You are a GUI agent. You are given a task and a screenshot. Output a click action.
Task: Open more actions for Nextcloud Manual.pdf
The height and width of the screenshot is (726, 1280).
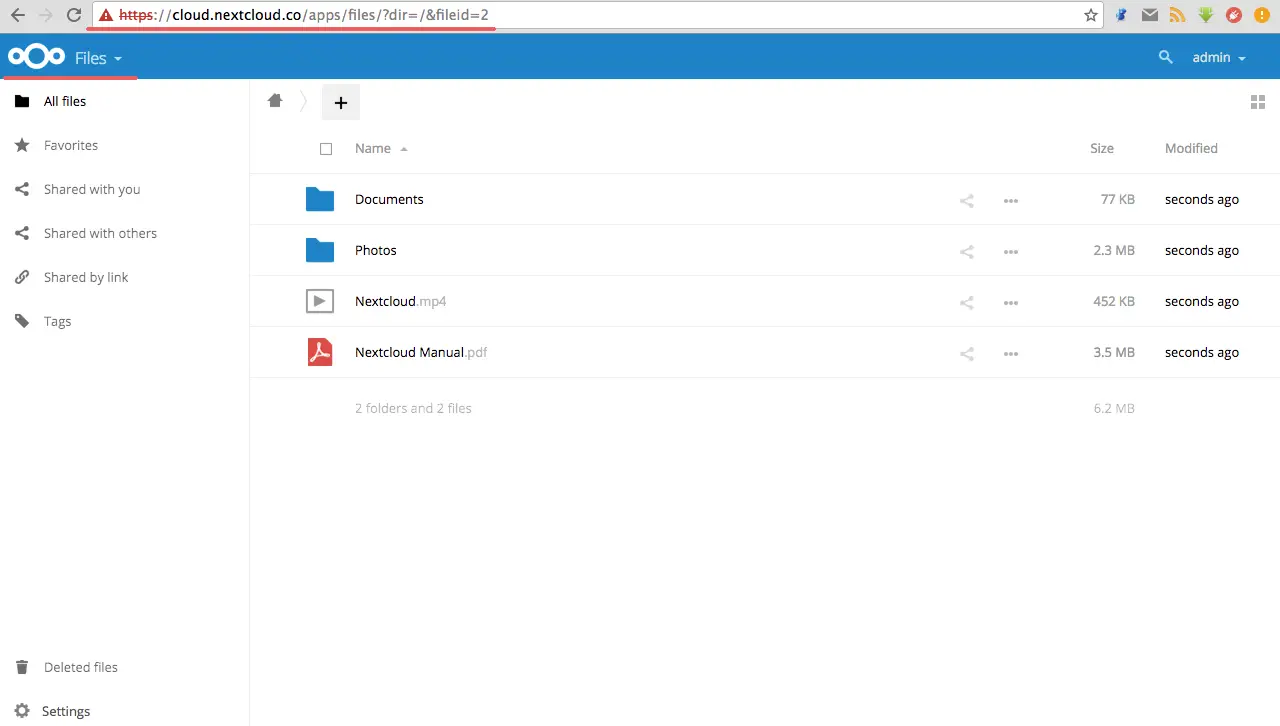click(1011, 354)
